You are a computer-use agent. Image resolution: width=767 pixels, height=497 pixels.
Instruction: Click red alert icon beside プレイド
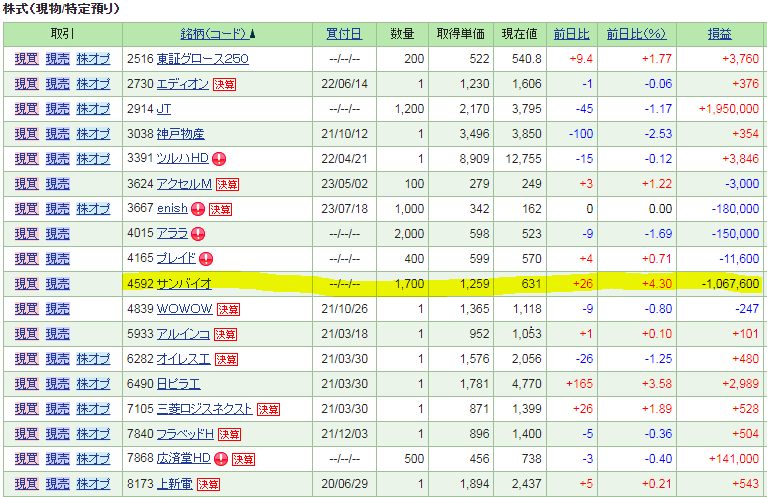click(206, 259)
